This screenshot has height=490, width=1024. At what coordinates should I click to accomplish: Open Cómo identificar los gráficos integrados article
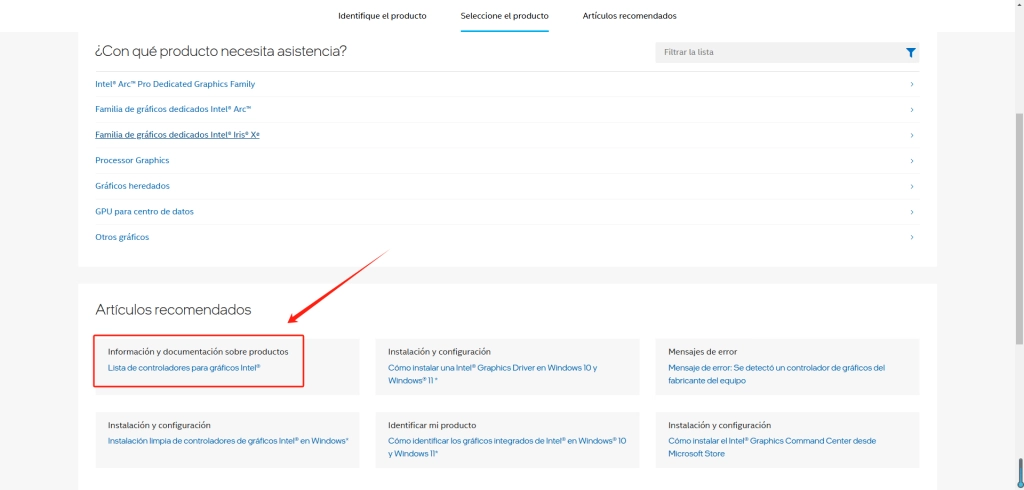click(x=507, y=447)
